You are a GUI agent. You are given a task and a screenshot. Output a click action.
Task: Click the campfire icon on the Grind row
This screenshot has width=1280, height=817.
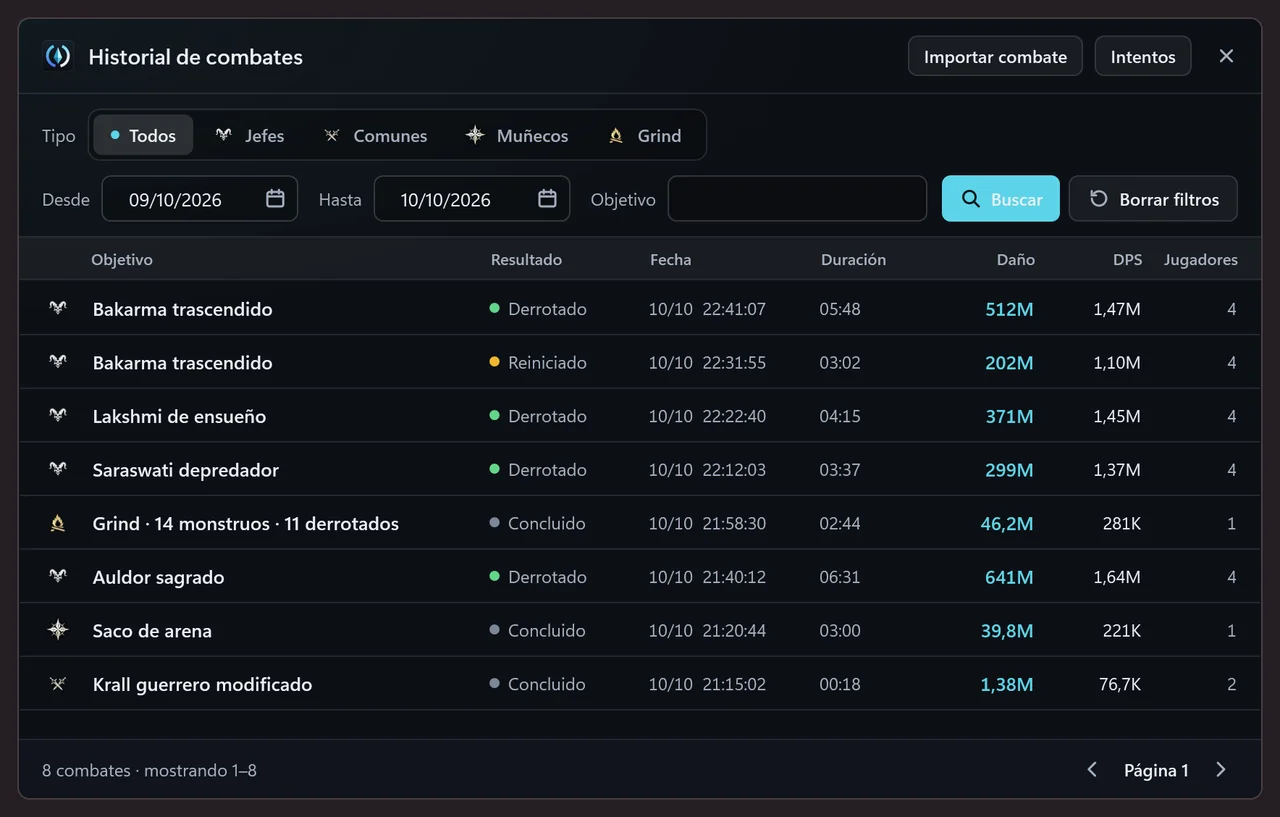pos(58,523)
